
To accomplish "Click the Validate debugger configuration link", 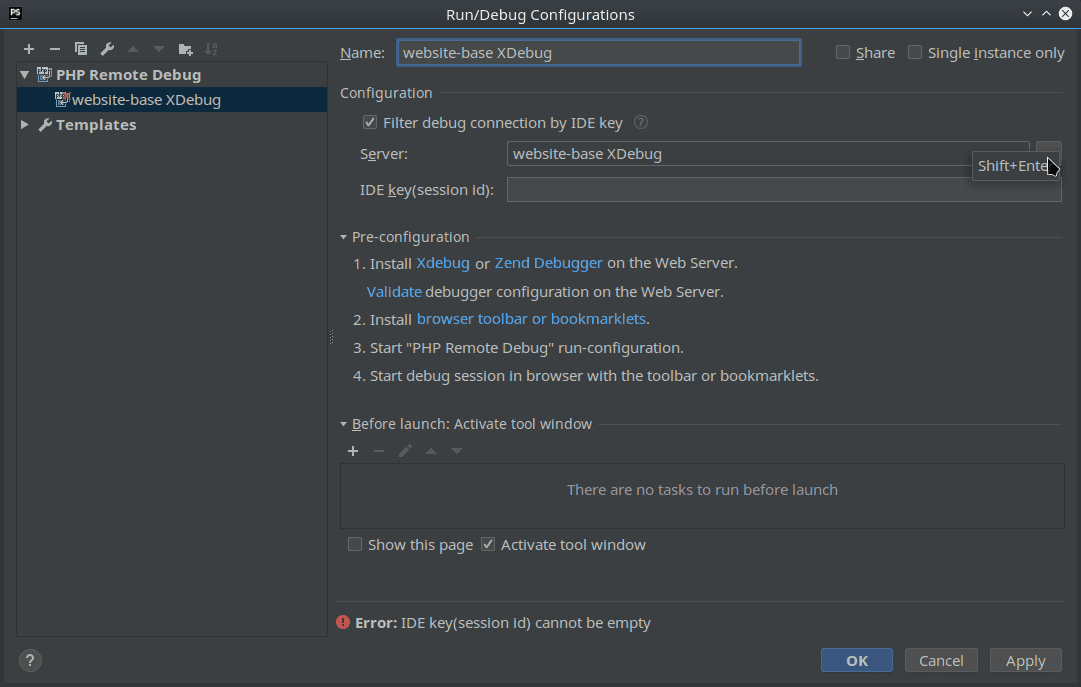I will (394, 292).
